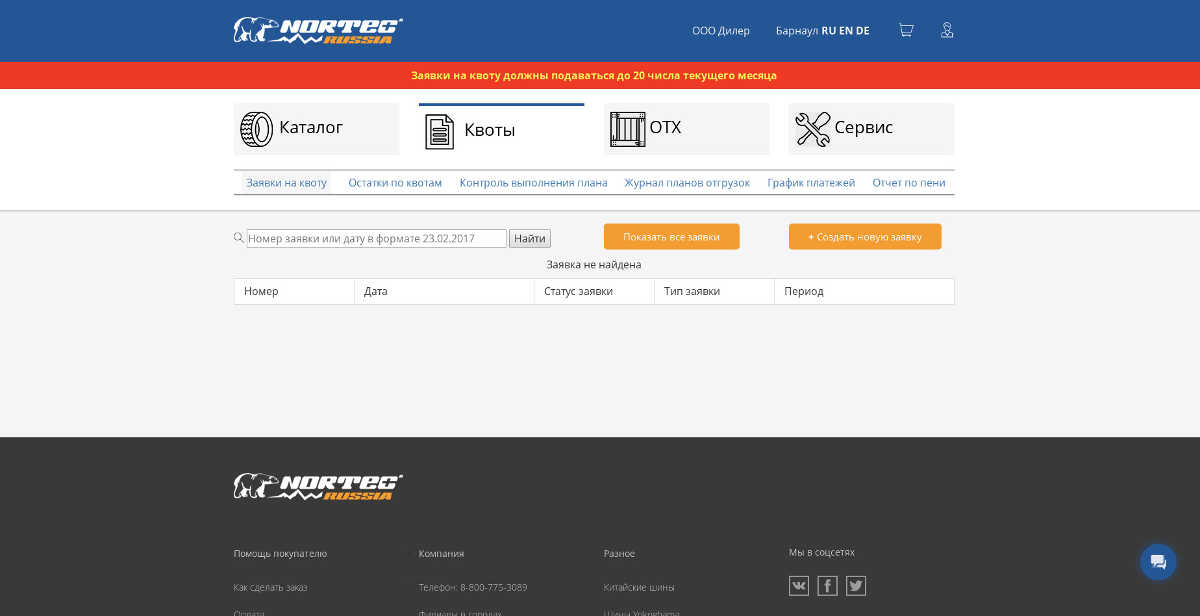Image resolution: width=1200 pixels, height=616 pixels.
Task: Switch to the Квоты tab
Action: point(501,129)
